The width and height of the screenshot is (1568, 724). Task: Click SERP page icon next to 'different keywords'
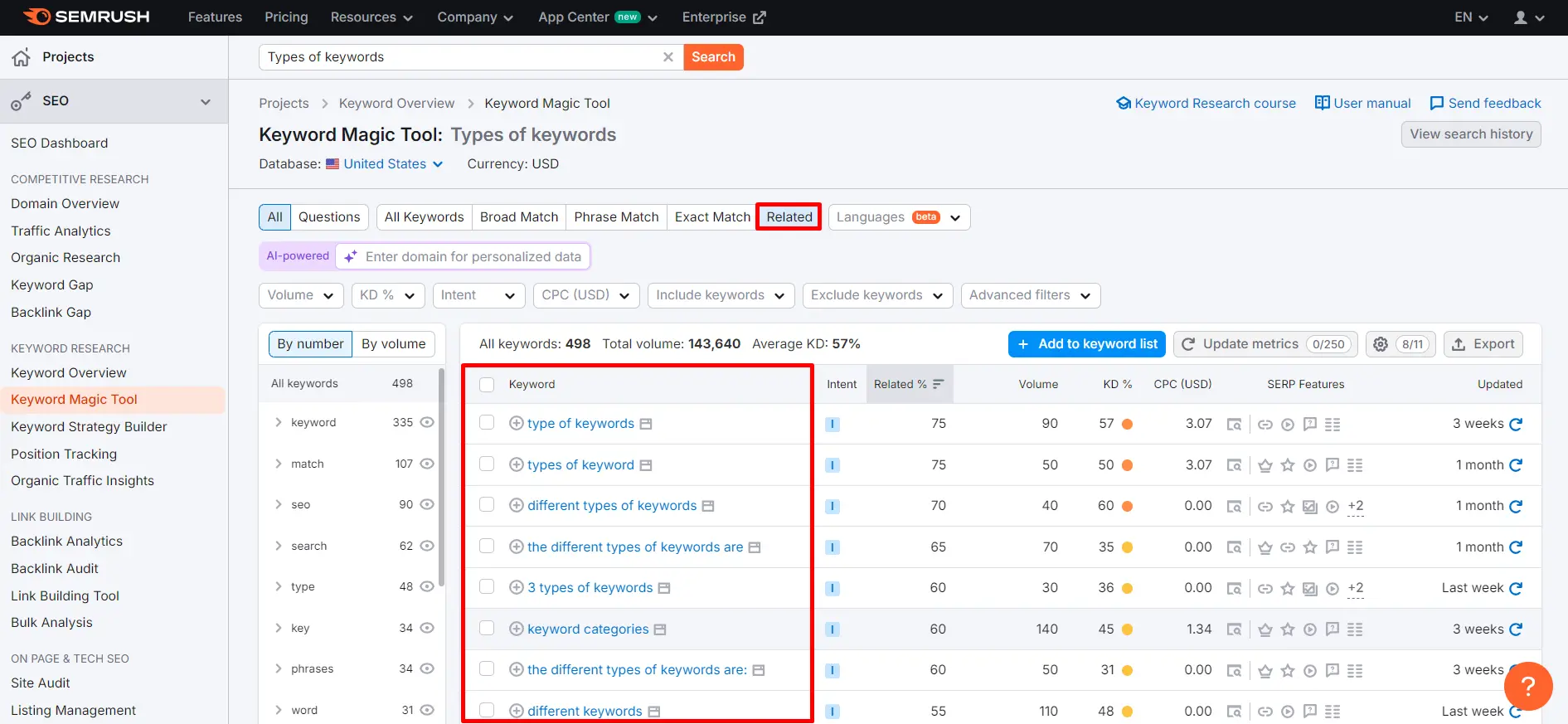[x=654, y=712]
